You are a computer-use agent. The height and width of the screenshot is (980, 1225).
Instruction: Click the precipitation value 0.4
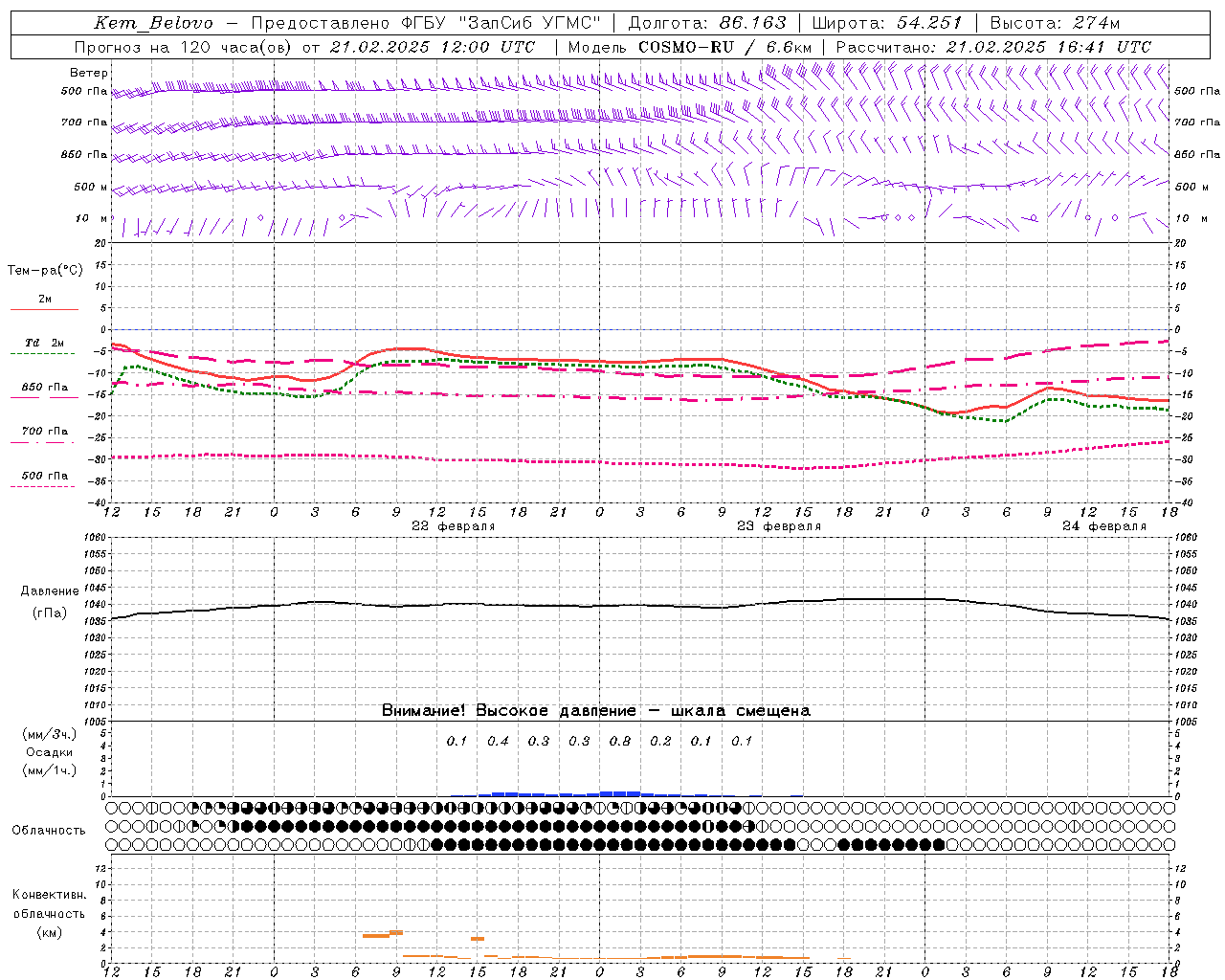498,741
